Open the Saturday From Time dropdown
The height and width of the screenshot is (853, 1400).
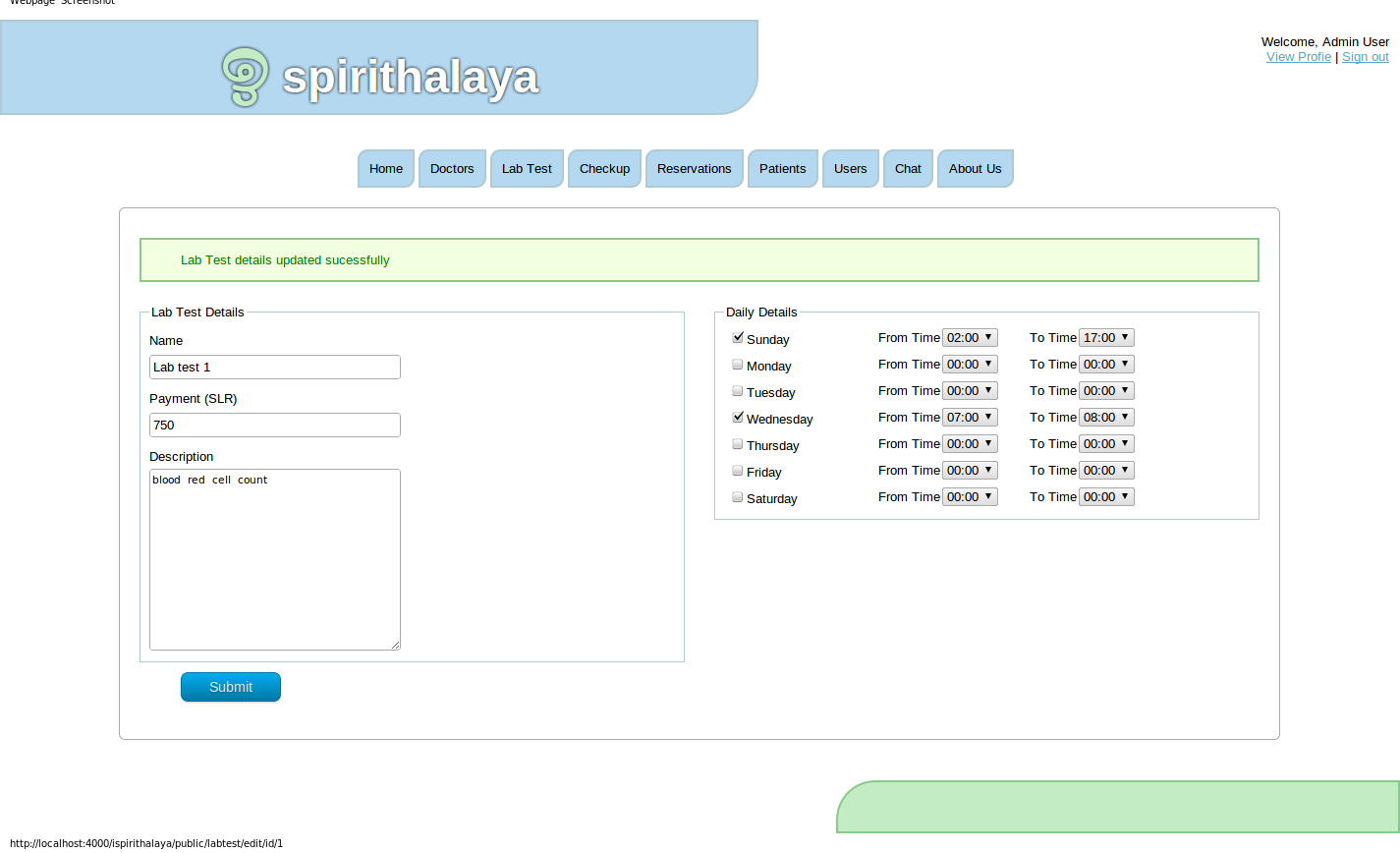coord(970,496)
